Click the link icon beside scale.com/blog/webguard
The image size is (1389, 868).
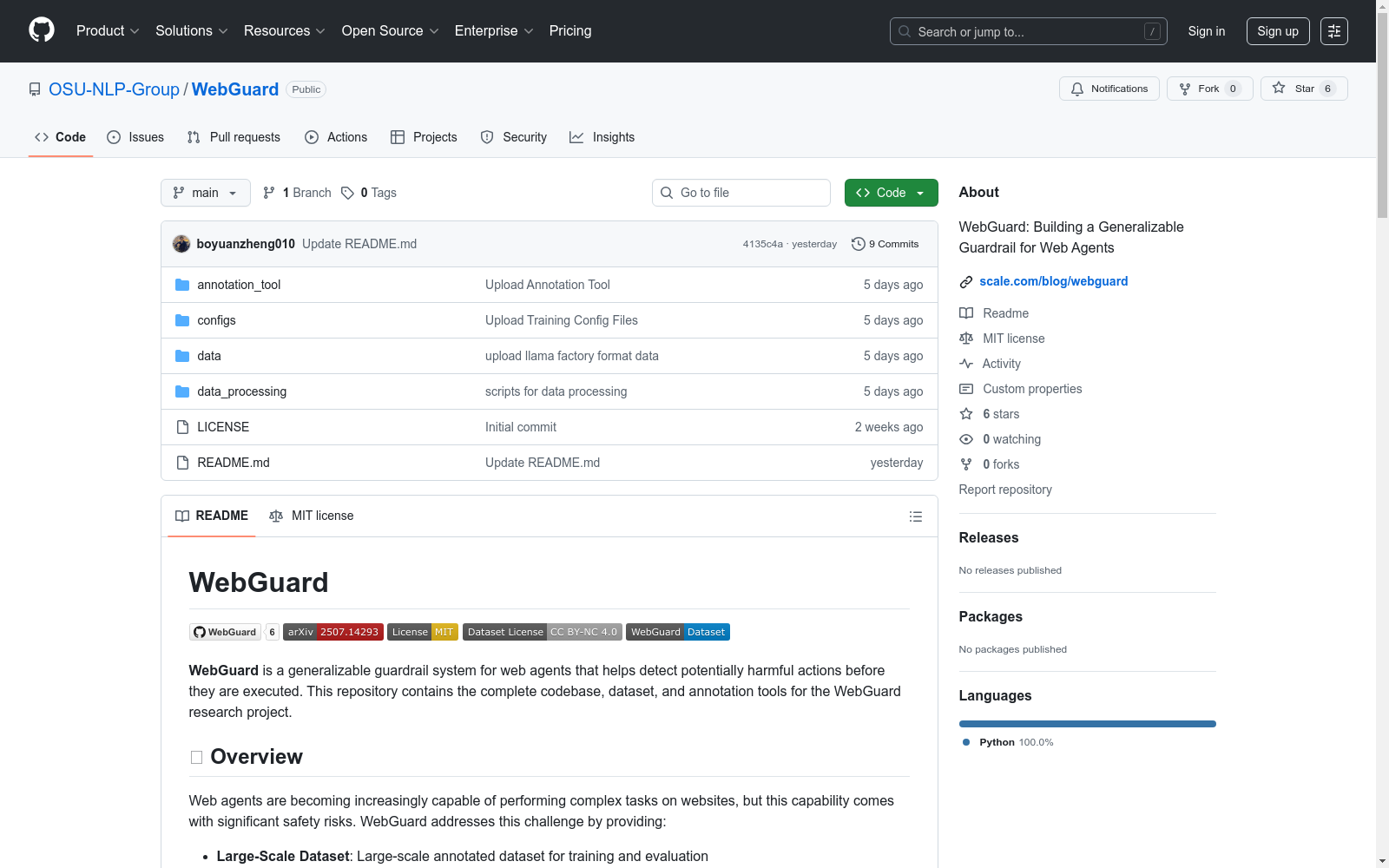(966, 282)
